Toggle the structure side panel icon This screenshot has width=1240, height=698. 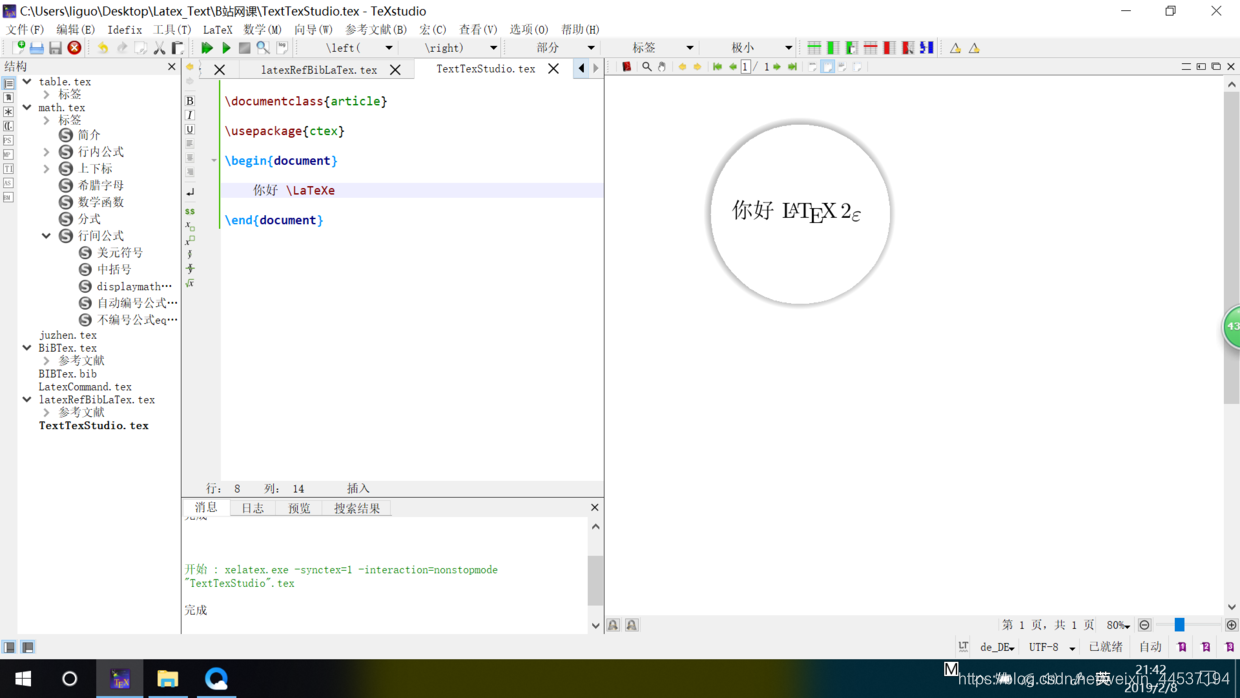(9, 647)
